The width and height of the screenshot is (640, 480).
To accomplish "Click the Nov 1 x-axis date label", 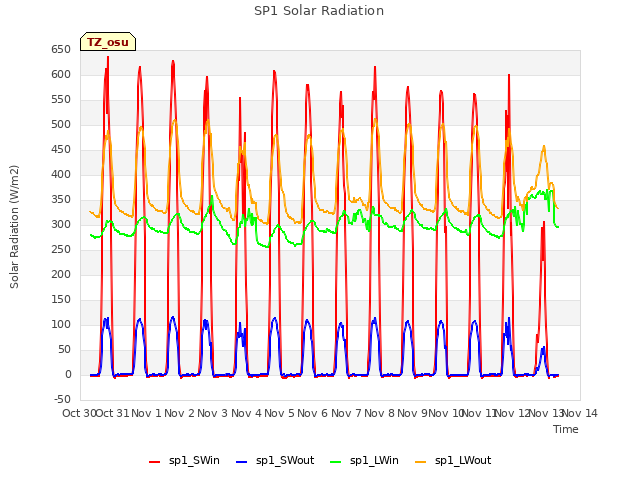I will tap(146, 413).
